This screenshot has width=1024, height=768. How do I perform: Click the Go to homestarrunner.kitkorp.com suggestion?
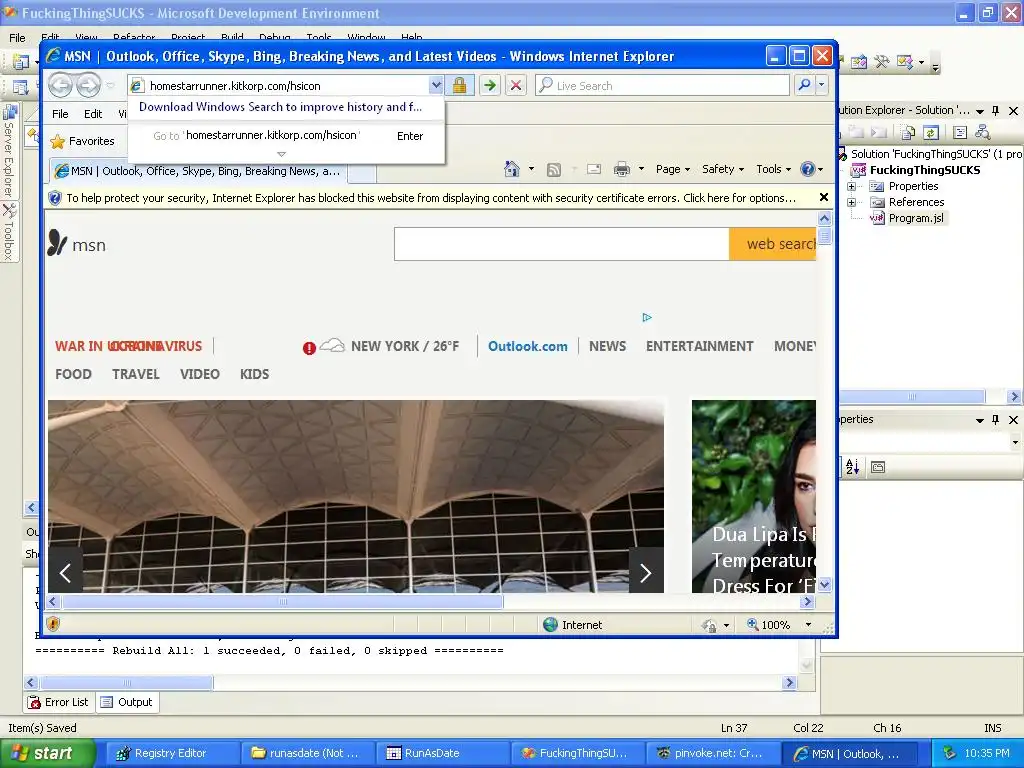(287, 136)
